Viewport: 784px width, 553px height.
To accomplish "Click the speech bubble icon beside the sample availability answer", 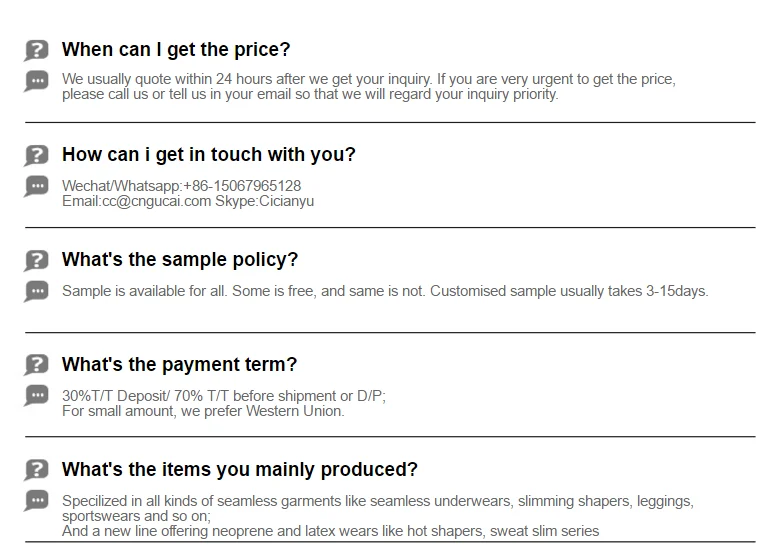I will [37, 292].
